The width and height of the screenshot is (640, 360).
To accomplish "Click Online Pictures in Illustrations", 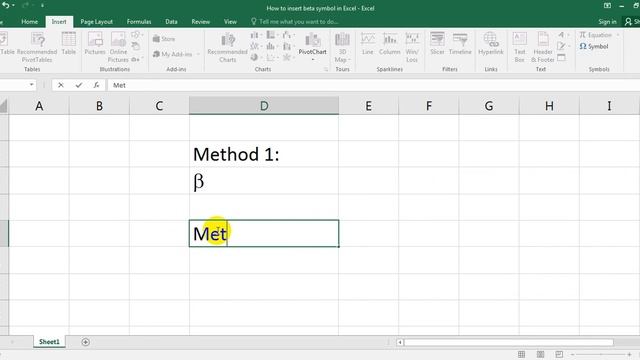I will [x=118, y=47].
